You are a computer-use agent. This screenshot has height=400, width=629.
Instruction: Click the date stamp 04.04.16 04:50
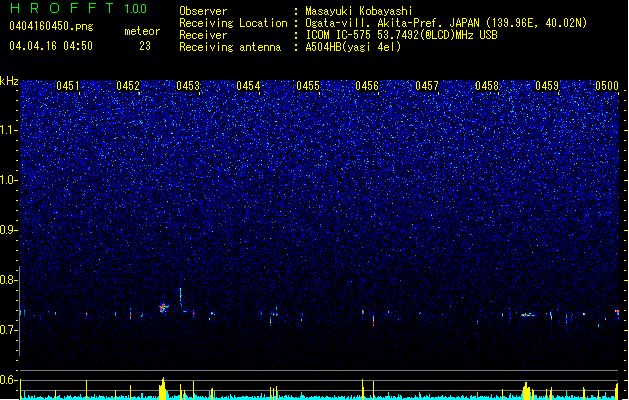[51, 46]
